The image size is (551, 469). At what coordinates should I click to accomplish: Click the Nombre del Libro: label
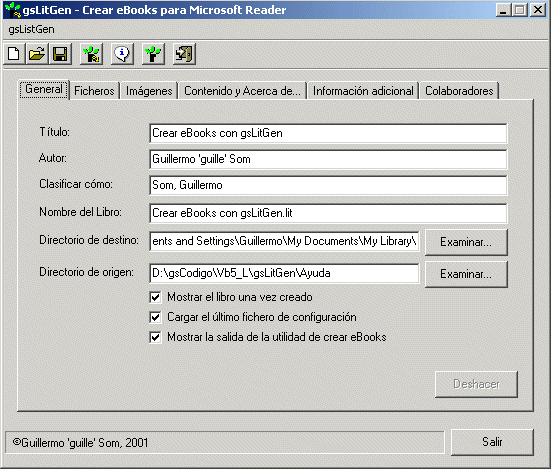[x=80, y=212]
